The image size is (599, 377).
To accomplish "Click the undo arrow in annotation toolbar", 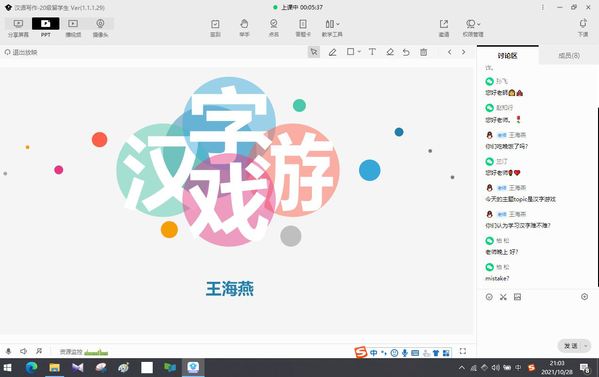I will (x=406, y=52).
